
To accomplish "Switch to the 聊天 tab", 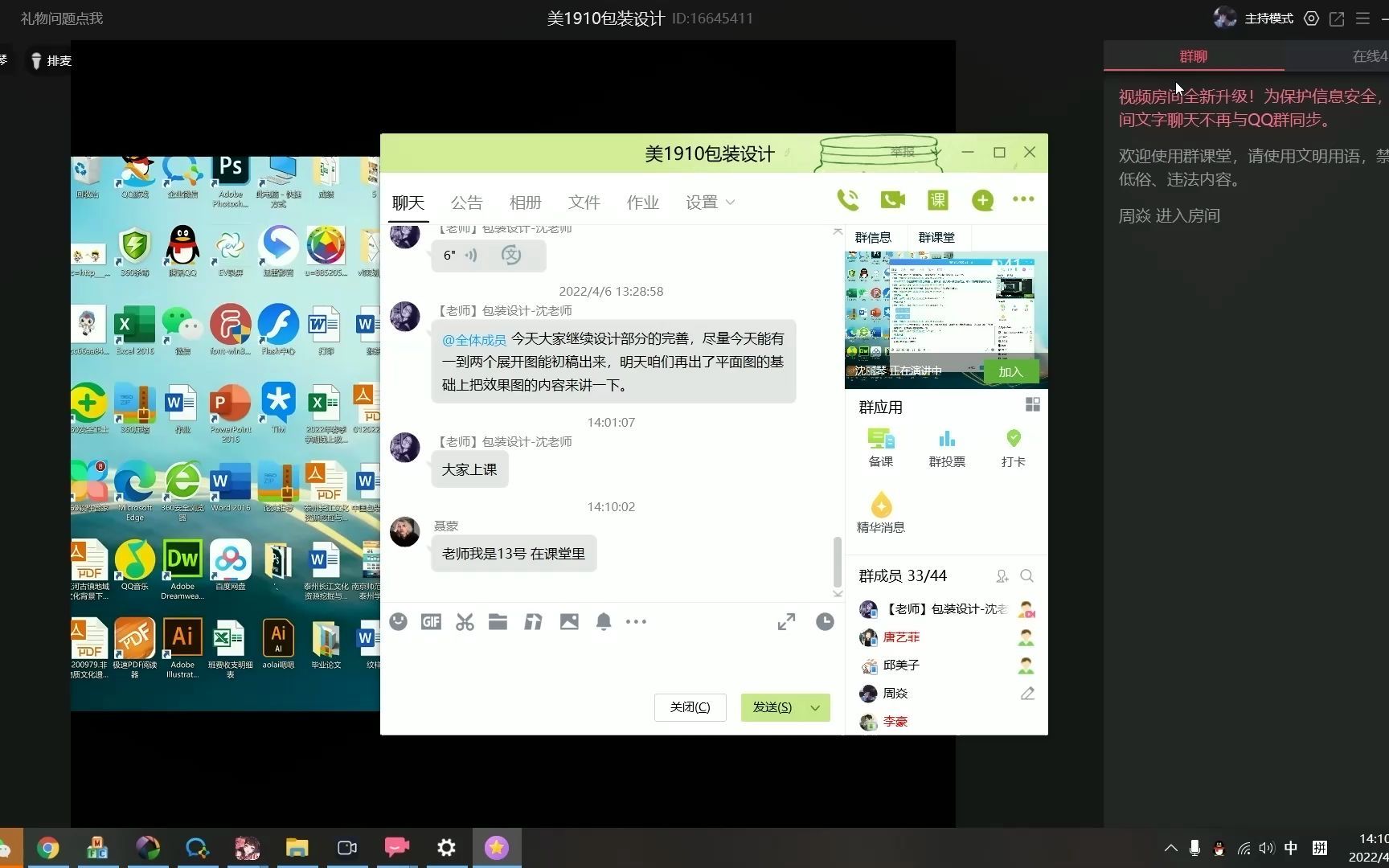I will 408,203.
